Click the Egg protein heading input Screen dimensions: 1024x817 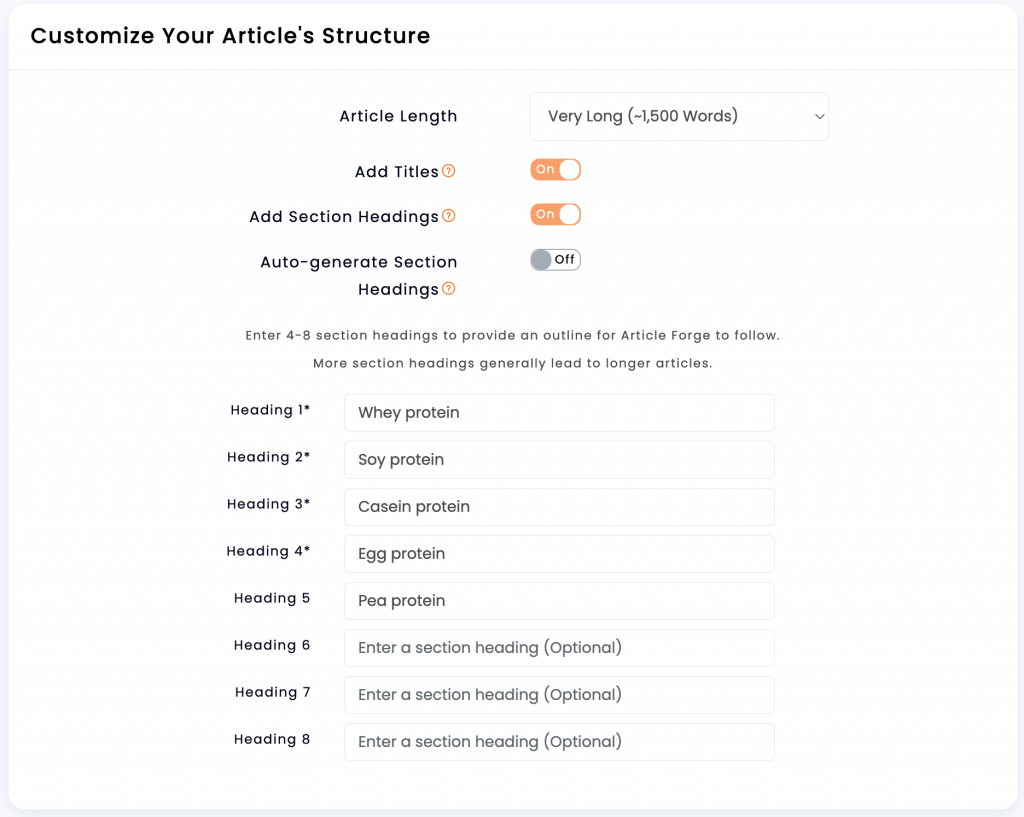[x=559, y=554]
